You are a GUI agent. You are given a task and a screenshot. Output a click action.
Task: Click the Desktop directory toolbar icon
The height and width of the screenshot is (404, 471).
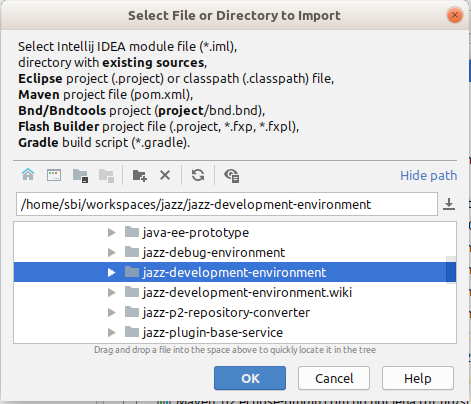54,175
